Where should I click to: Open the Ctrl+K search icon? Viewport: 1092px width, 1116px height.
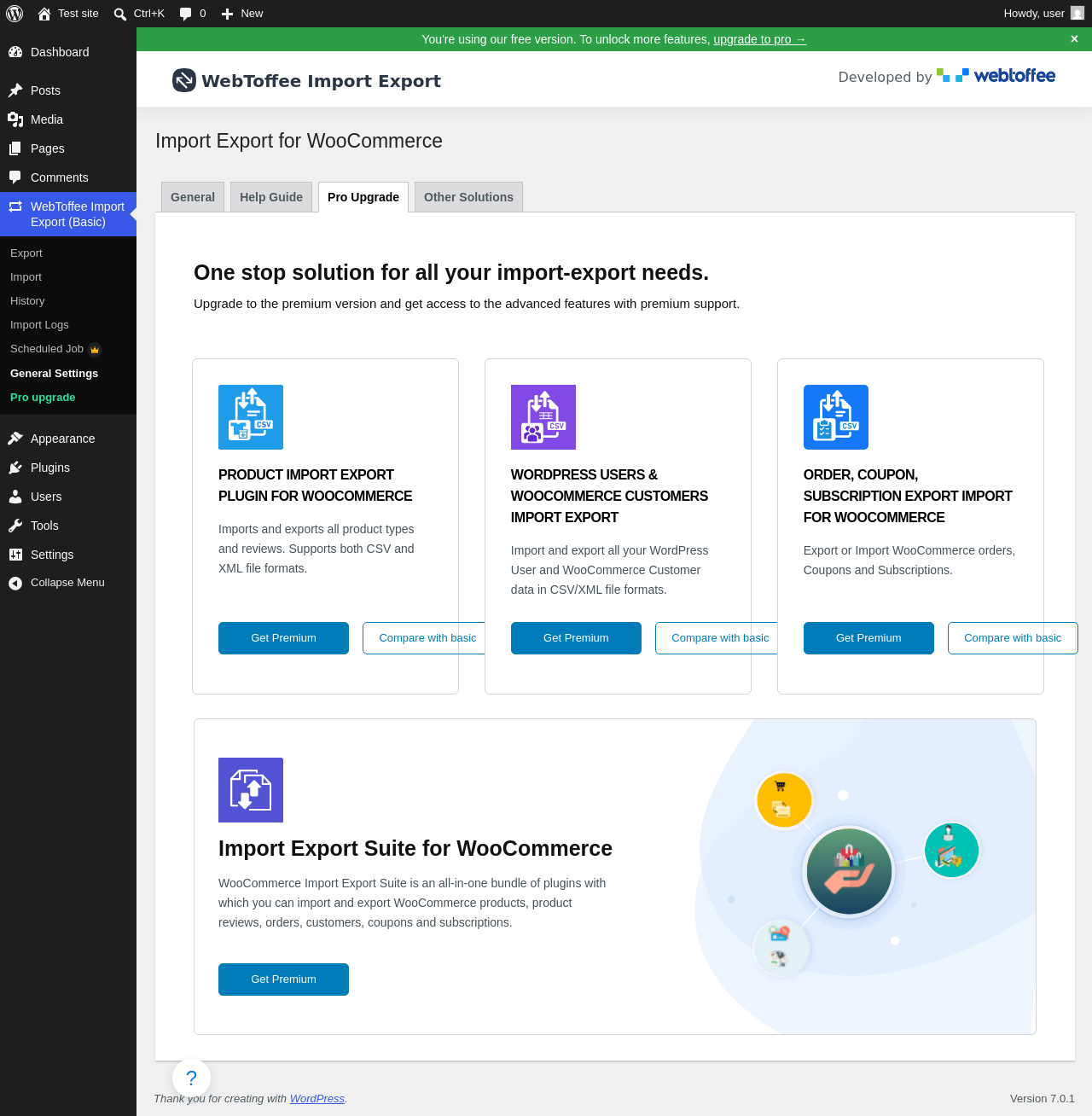[120, 14]
